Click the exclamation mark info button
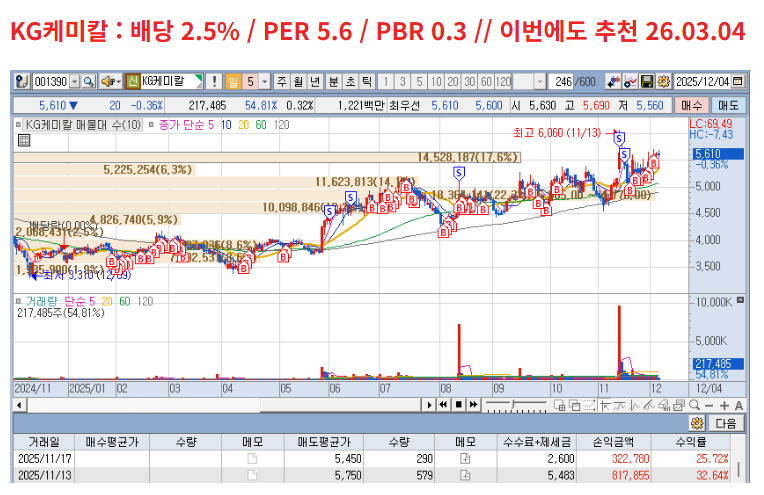Viewport: 764px width, 495px height. (x=214, y=81)
